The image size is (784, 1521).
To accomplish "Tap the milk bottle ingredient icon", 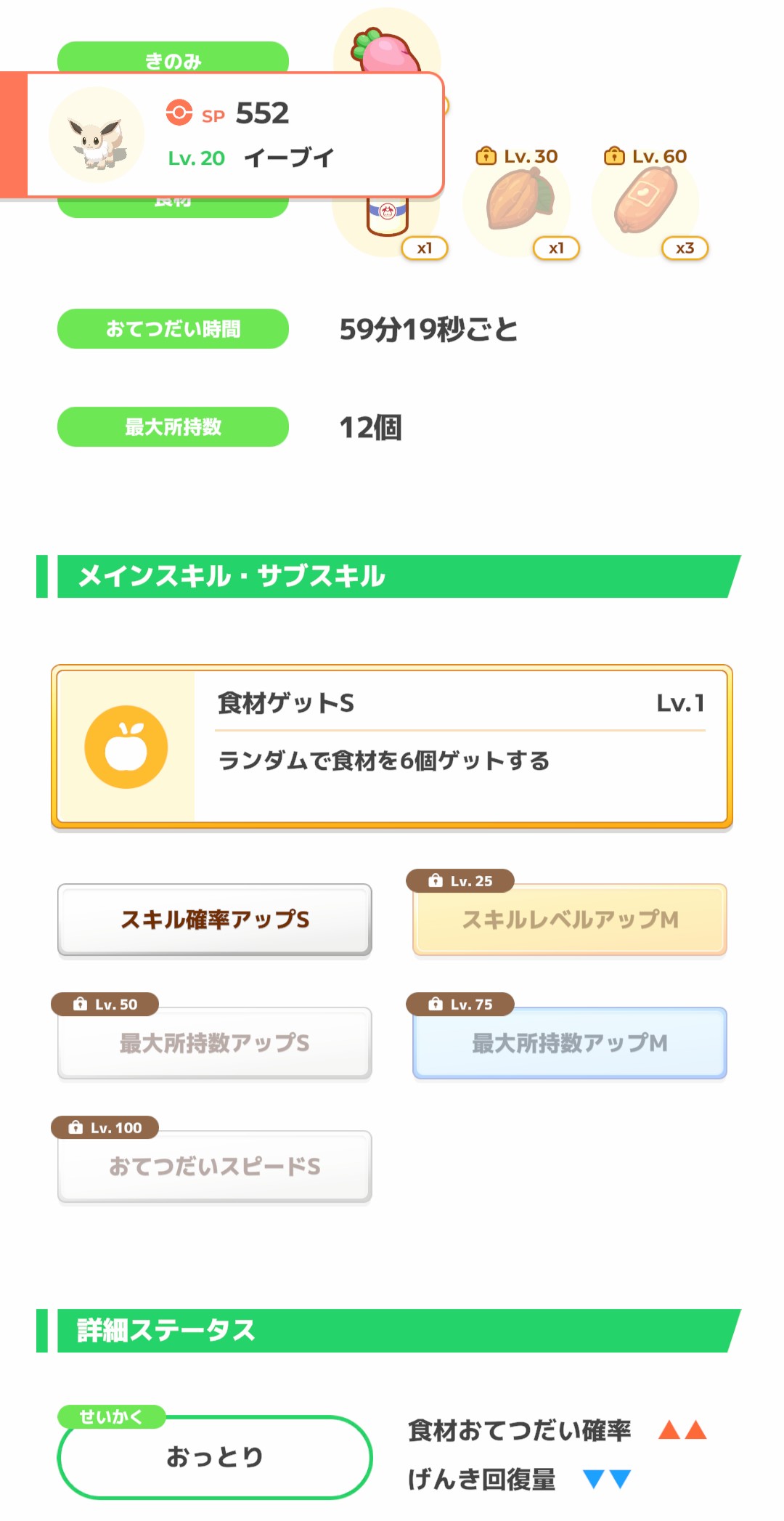I will point(387,216).
